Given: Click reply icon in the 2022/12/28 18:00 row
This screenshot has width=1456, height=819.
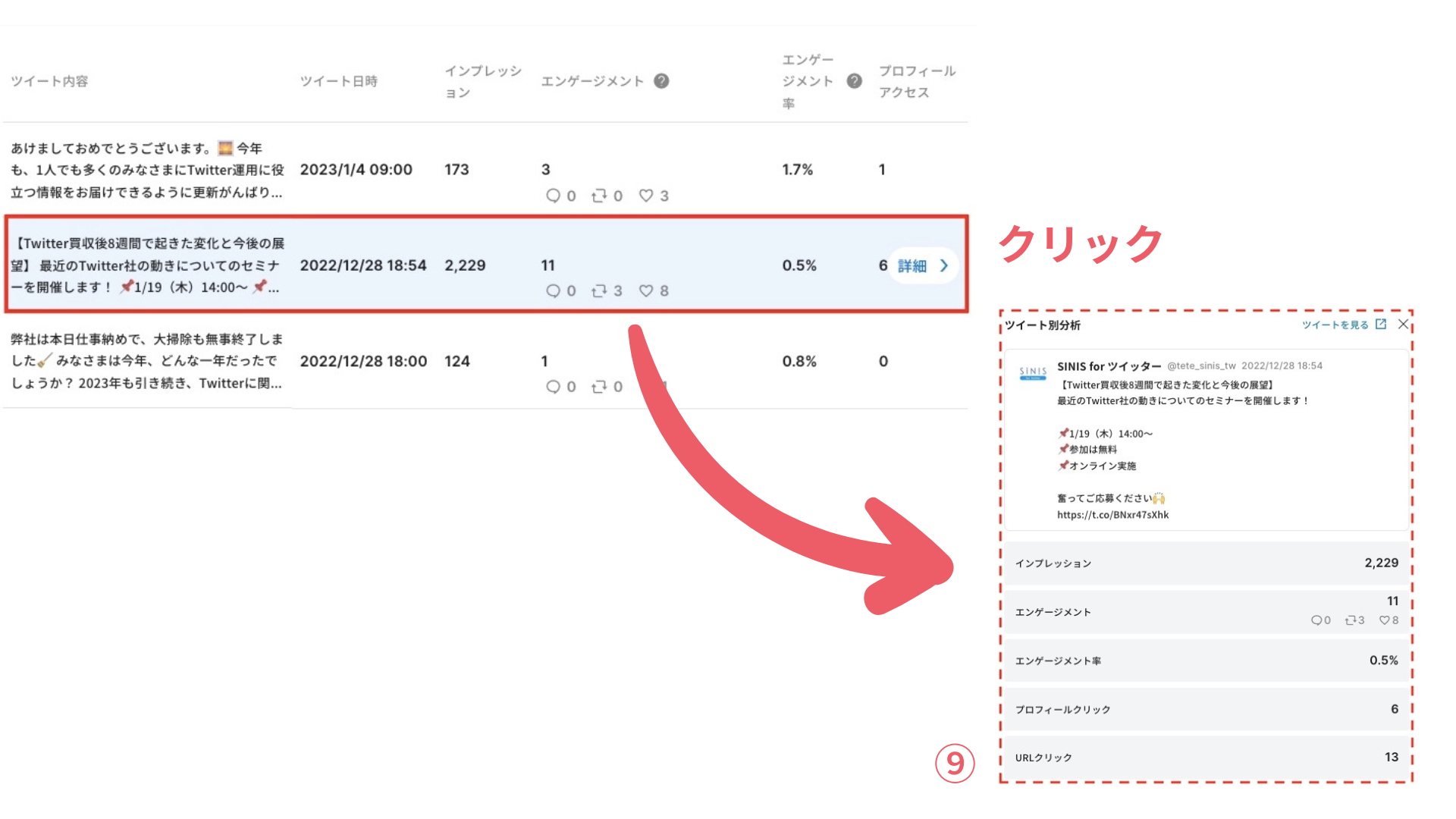Looking at the screenshot, I should 553,387.
